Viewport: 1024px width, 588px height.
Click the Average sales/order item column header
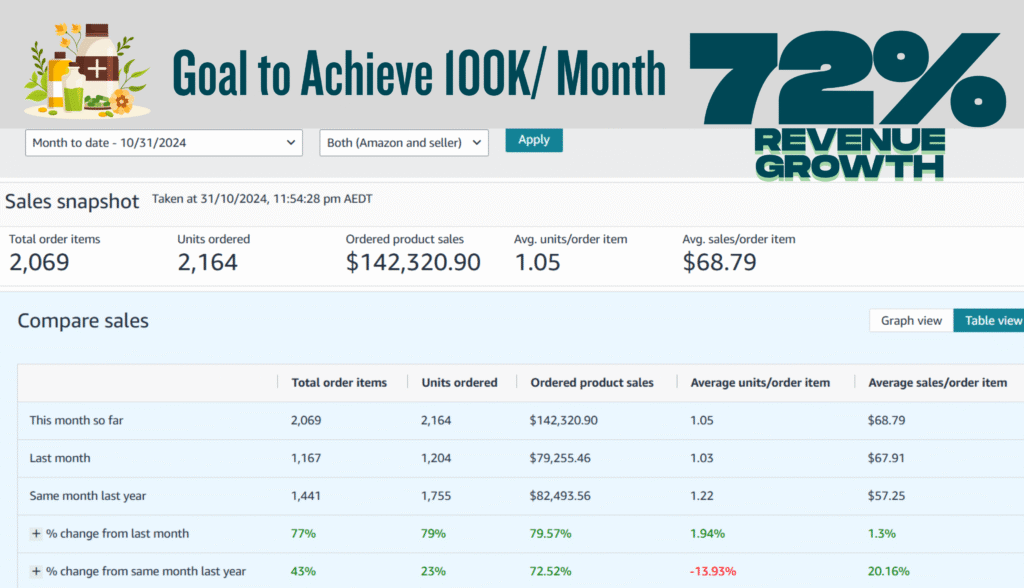tap(937, 383)
